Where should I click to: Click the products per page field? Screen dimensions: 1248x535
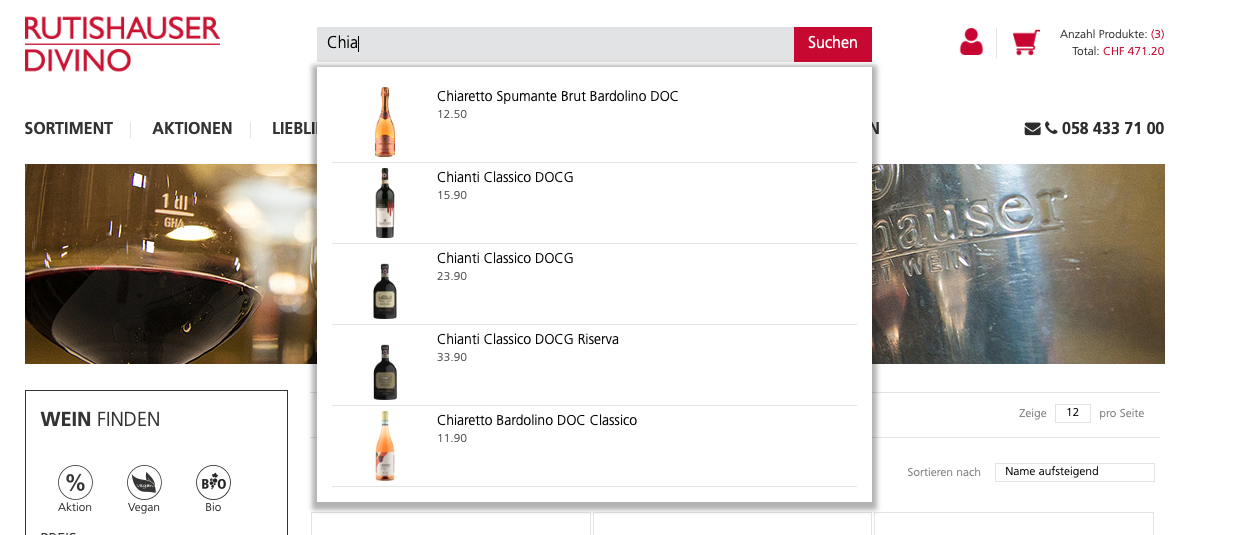coord(1072,413)
